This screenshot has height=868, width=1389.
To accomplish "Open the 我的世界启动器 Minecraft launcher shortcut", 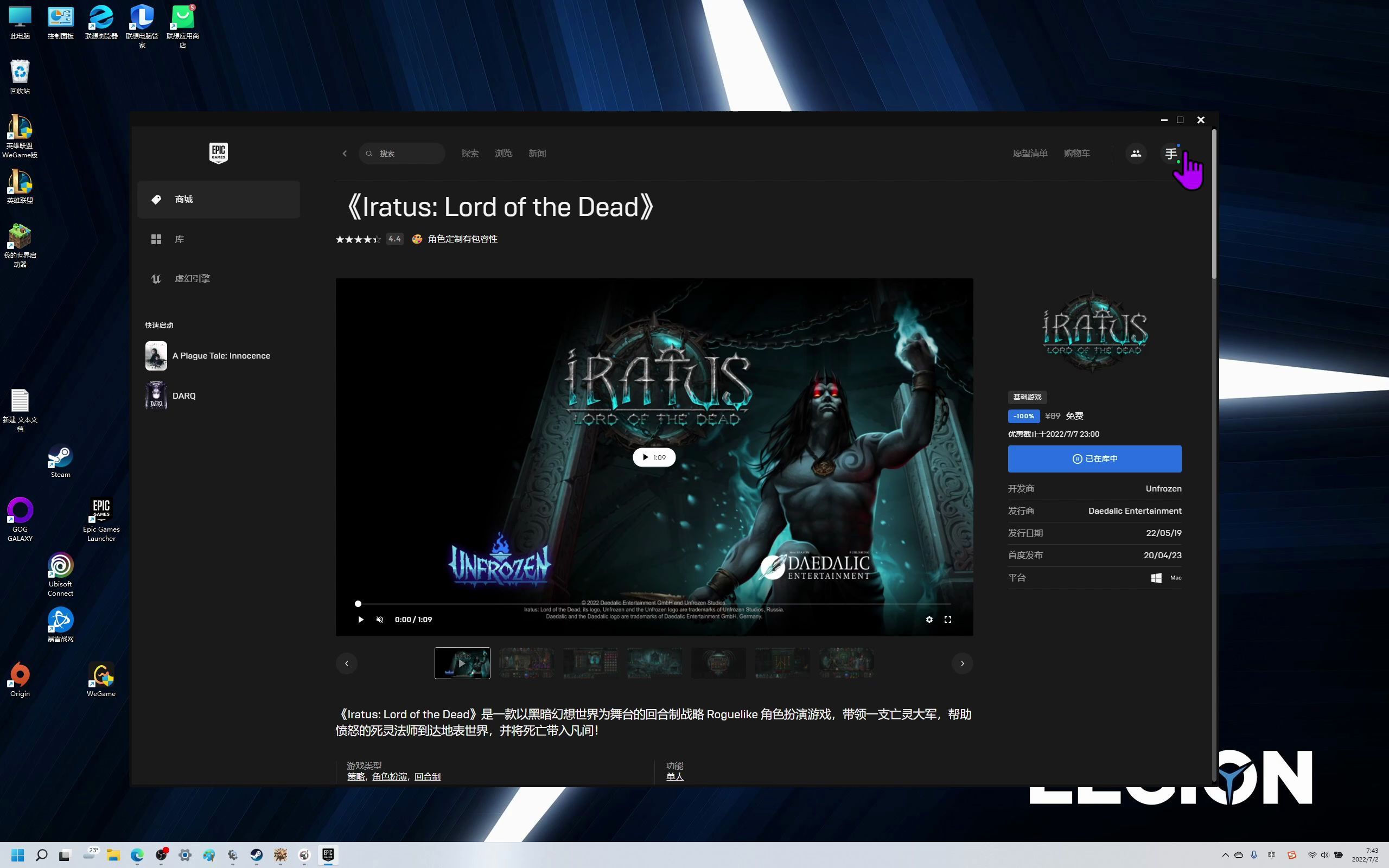I will [20, 246].
